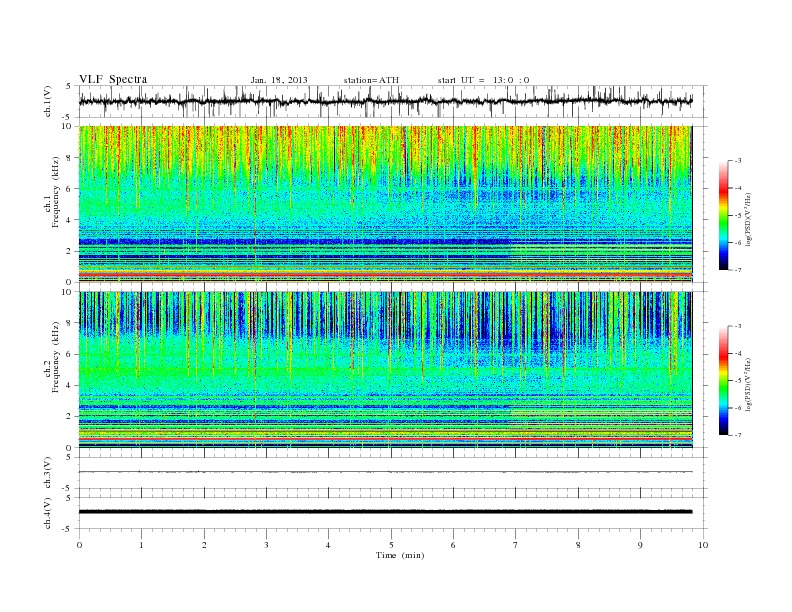This screenshot has height=612, width=792.
Task: Click the ch.1 voltage waveform trace
Action: (385, 101)
